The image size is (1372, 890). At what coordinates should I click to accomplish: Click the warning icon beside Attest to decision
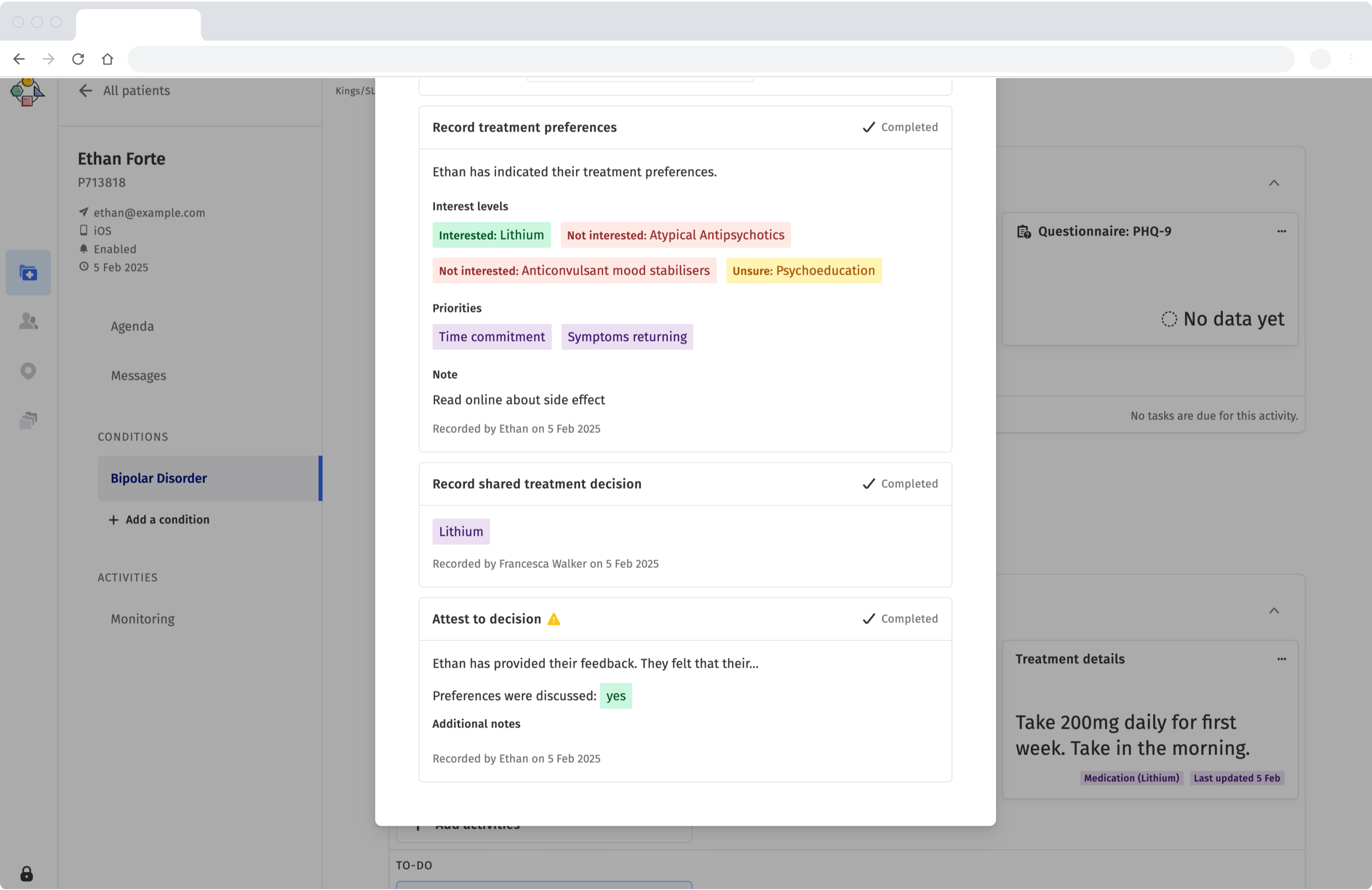[554, 619]
